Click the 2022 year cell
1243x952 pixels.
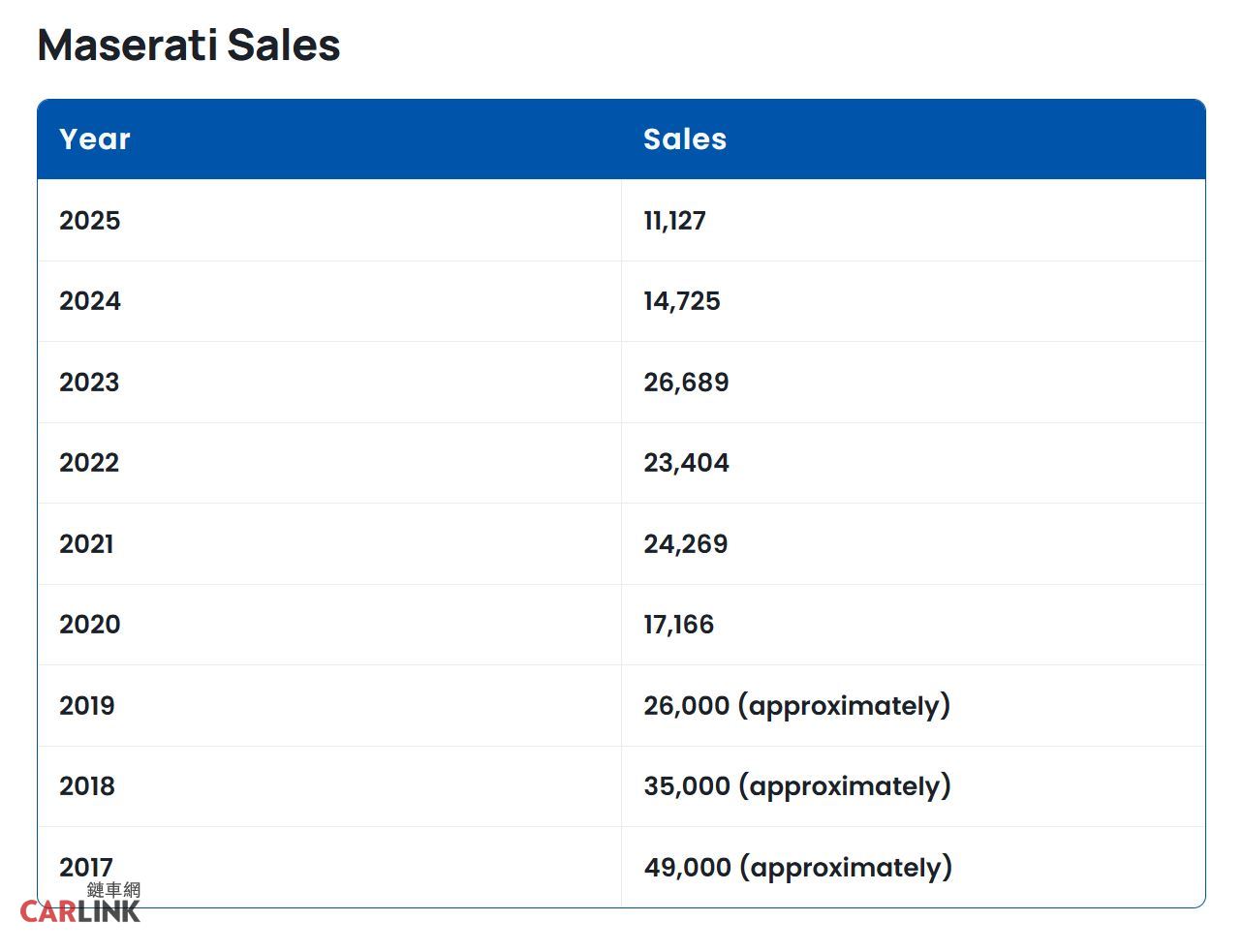tap(89, 463)
